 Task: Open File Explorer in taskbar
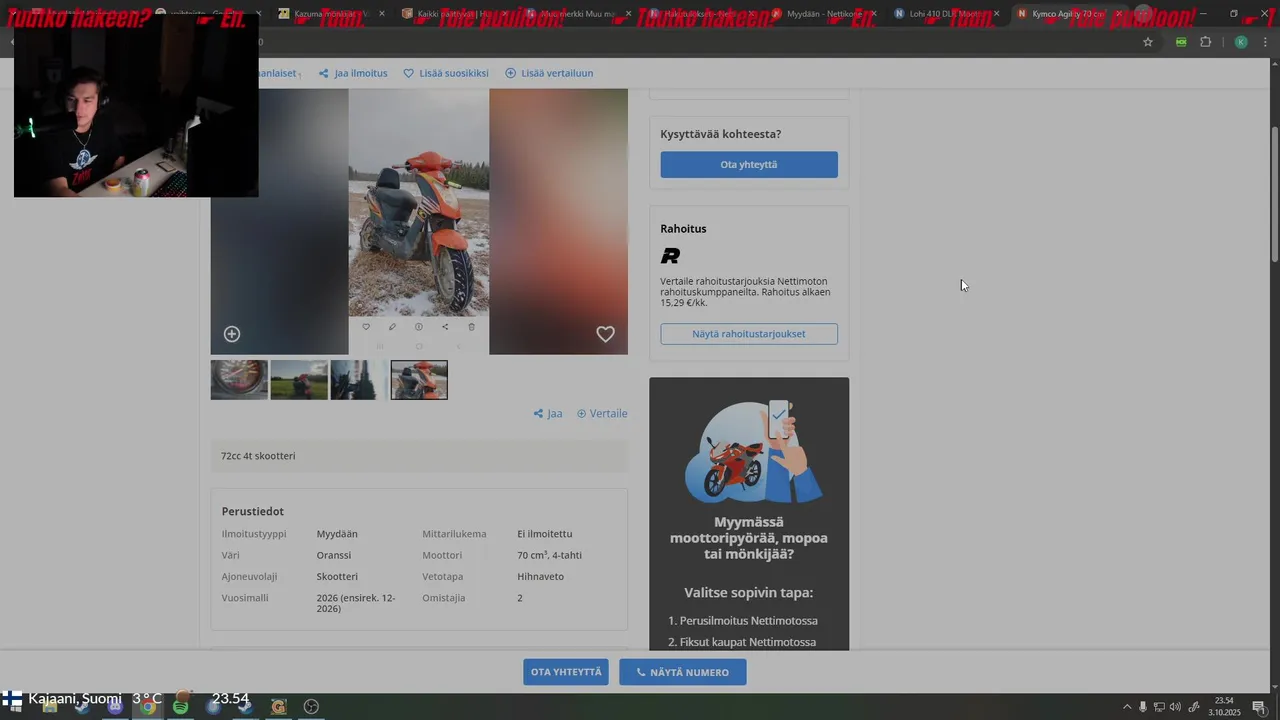[x=49, y=707]
